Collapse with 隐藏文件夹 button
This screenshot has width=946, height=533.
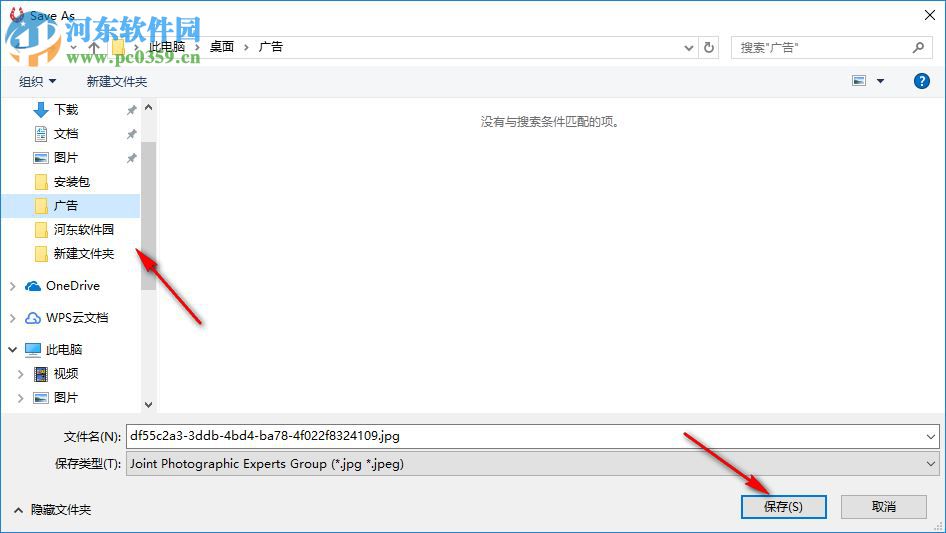pos(52,510)
